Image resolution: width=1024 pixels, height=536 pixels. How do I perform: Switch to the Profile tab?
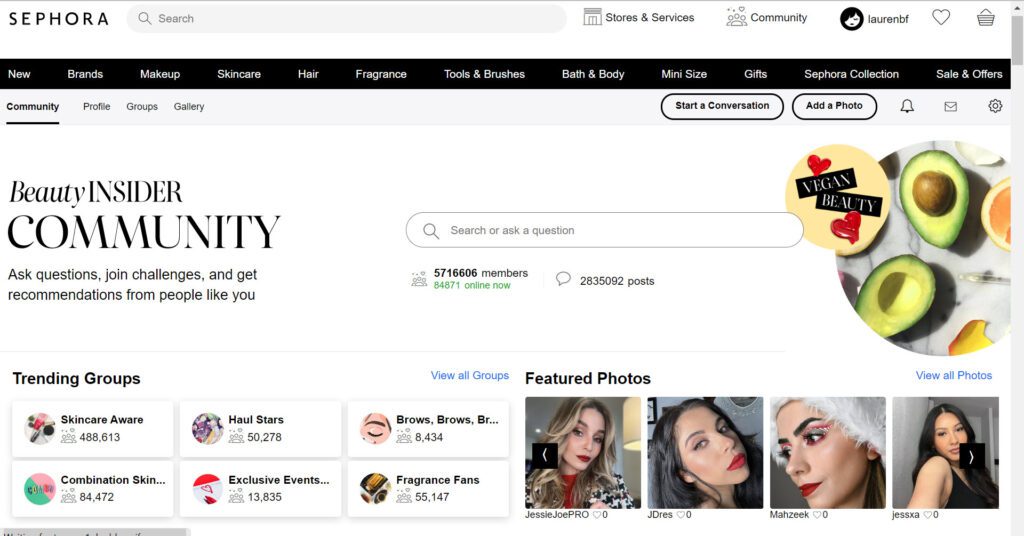pos(97,106)
